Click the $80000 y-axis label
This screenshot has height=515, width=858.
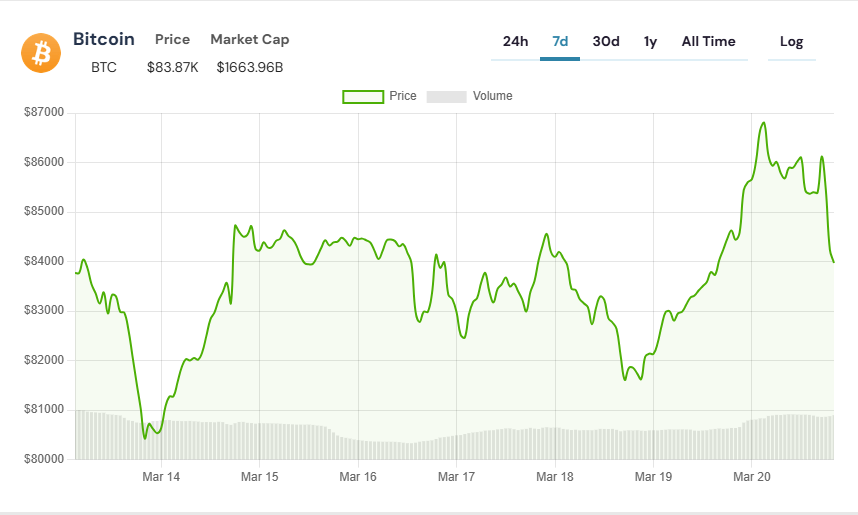point(44,459)
